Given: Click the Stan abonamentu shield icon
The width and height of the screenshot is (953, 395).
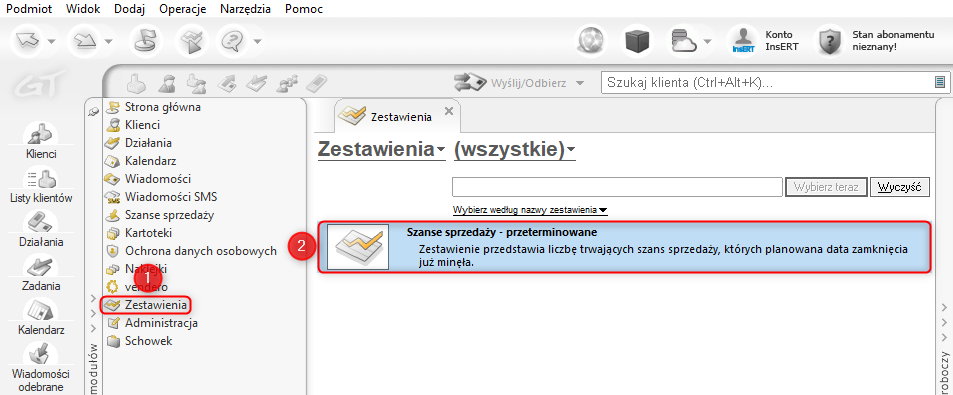Looking at the screenshot, I should (x=830, y=41).
